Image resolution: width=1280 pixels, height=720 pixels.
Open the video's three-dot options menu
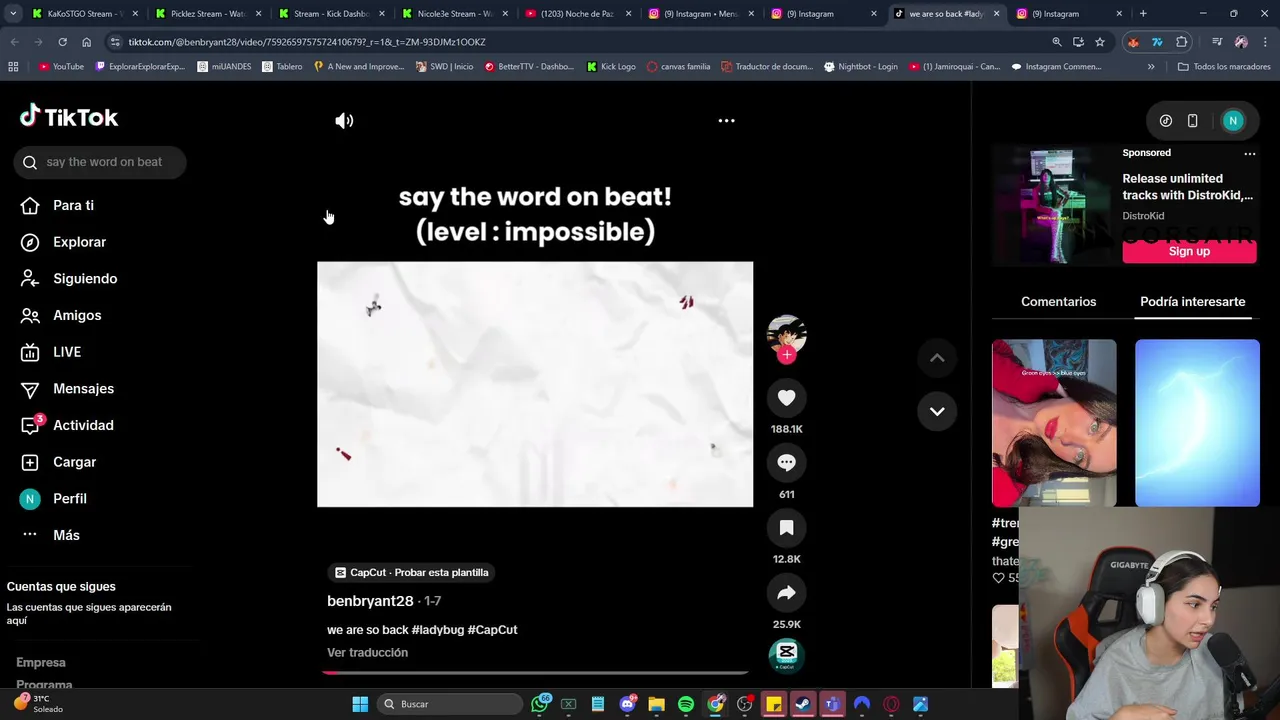pos(727,121)
